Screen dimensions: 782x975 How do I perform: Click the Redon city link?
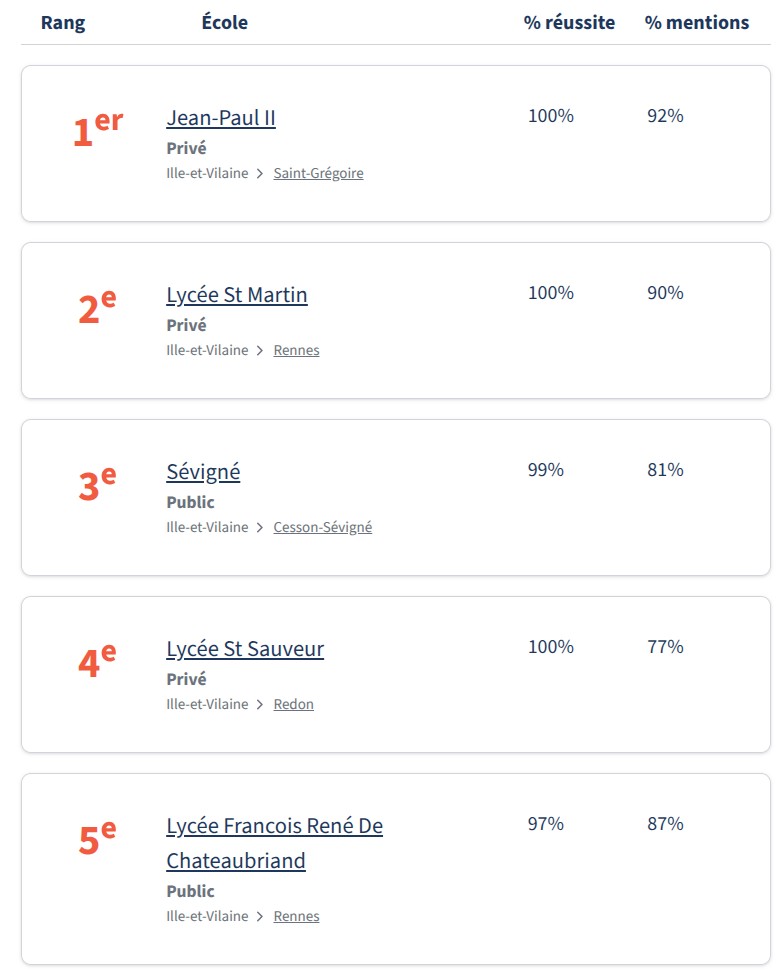pos(293,705)
